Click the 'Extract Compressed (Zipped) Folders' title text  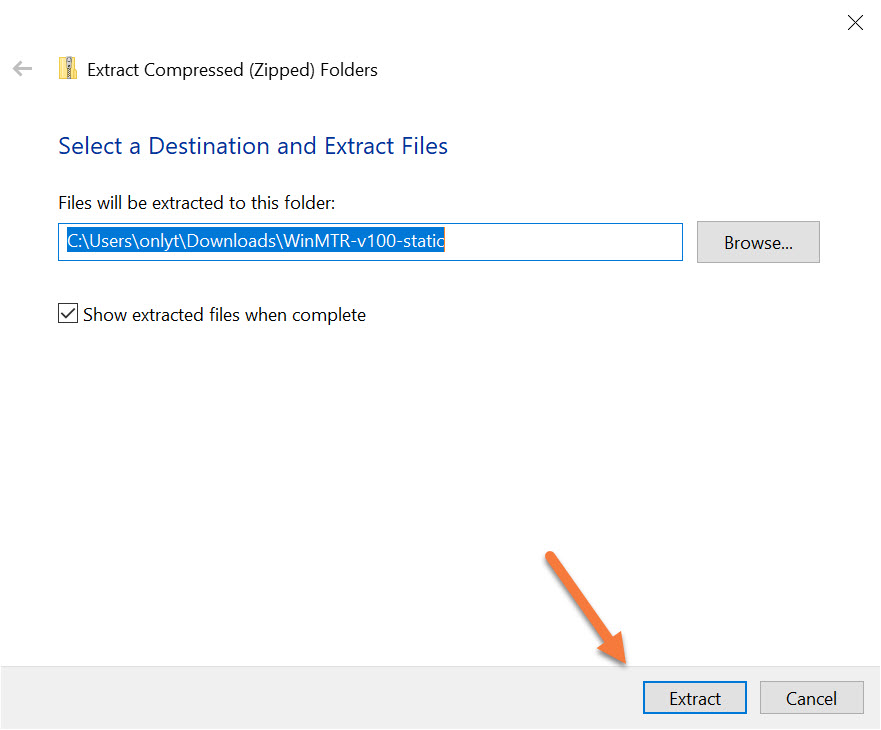pos(232,70)
